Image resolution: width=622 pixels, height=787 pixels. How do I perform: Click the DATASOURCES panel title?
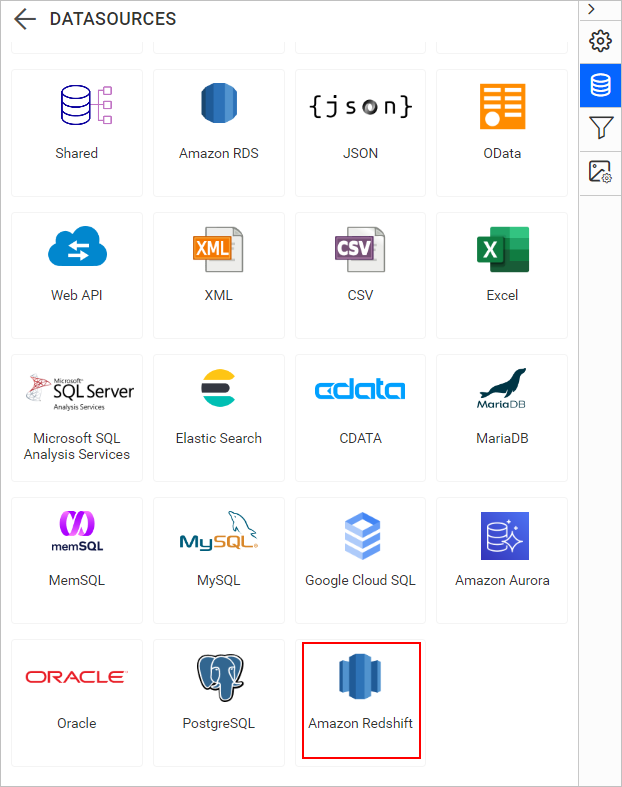coord(113,19)
